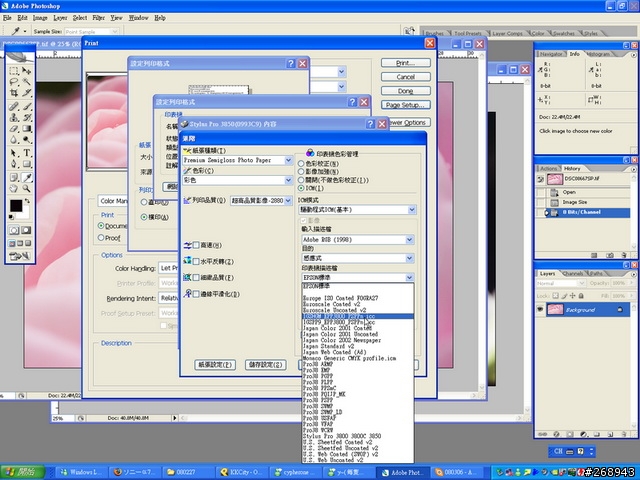Switch to the Channels tab
Viewport: 640px width, 480px height.
573,273
